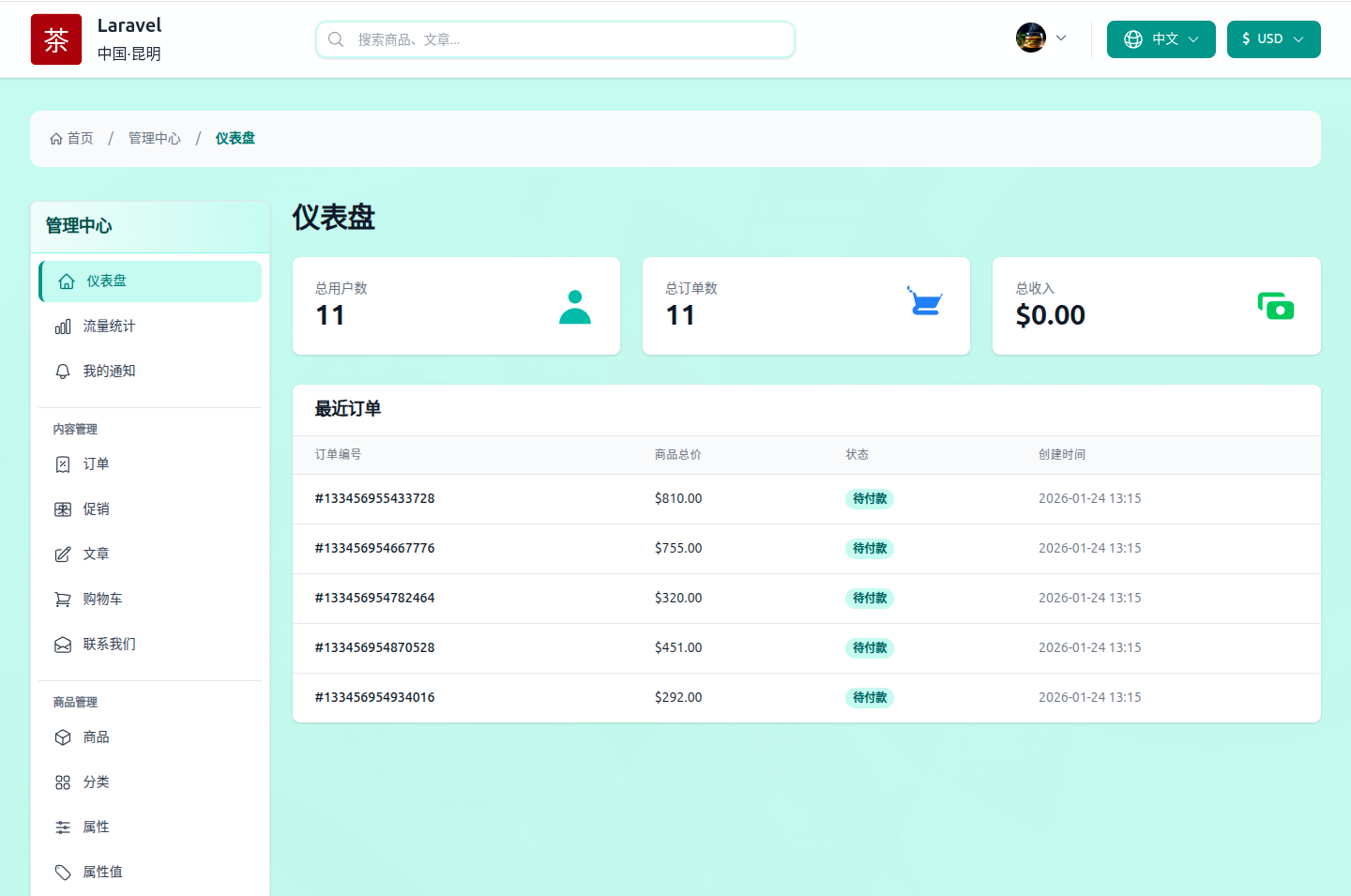Open order #133456955433728
Image resolution: width=1351 pixels, height=896 pixels.
(x=375, y=498)
